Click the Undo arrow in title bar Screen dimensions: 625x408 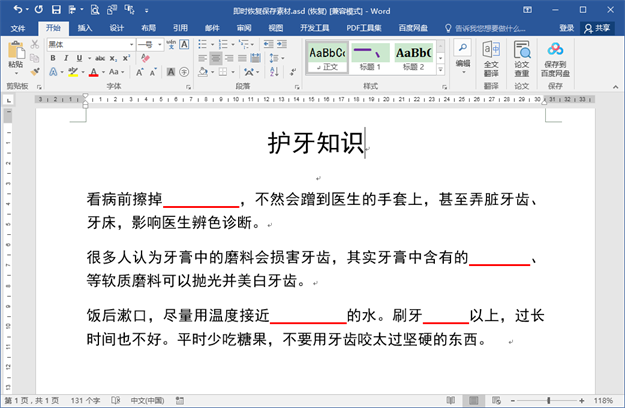pos(17,9)
